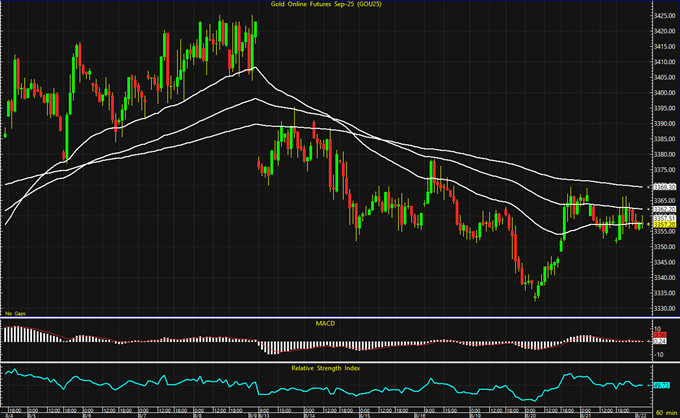The image size is (680, 418).
Task: Click the 3330.00 price axis level
Action: tap(662, 296)
